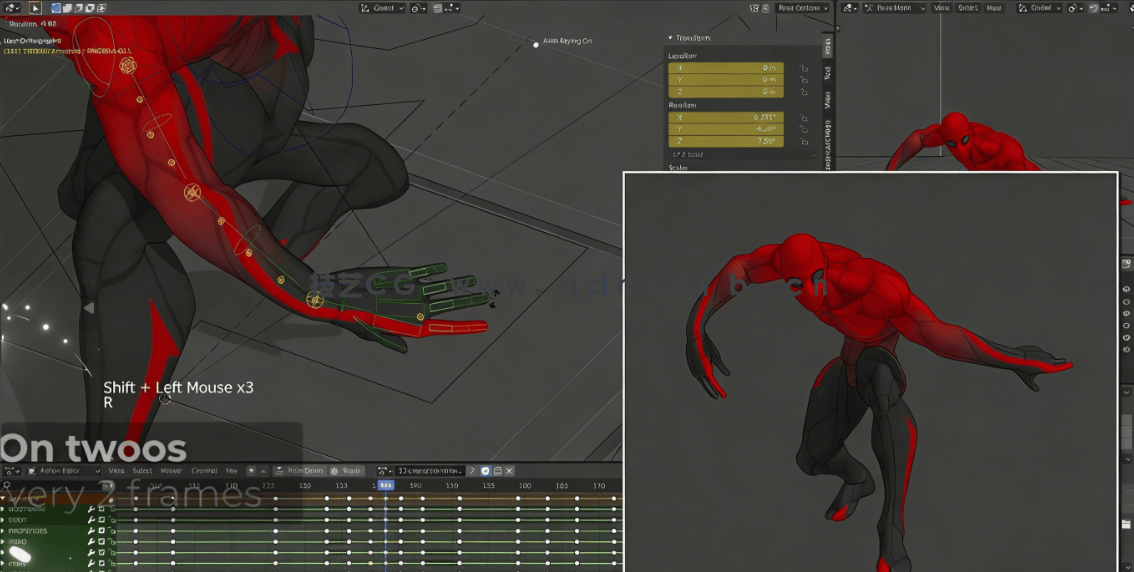Open left viewport Global transform orientation dropdown
1134x572 pixels.
pyautogui.click(x=383, y=8)
